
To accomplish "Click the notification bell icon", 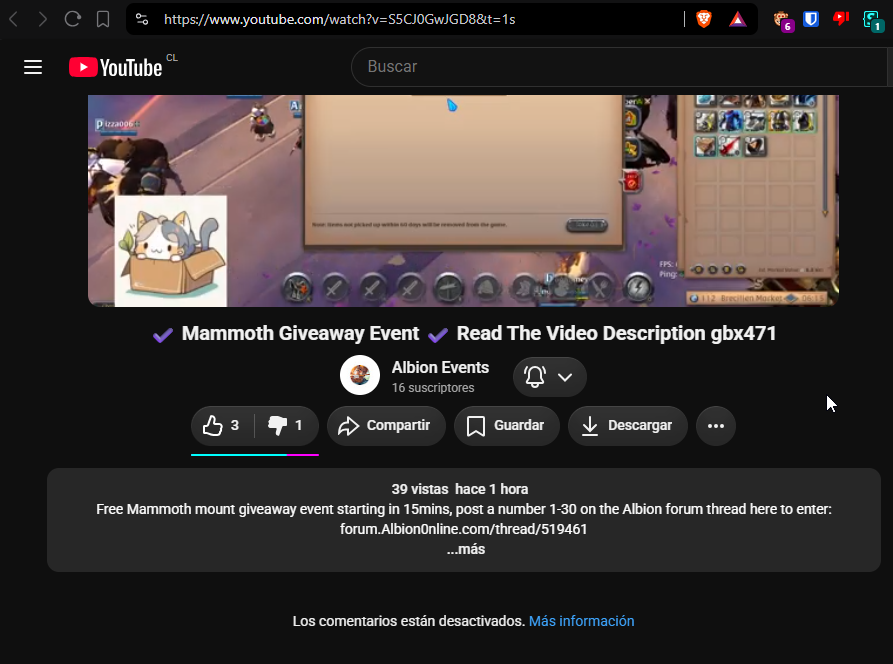I will pos(535,377).
